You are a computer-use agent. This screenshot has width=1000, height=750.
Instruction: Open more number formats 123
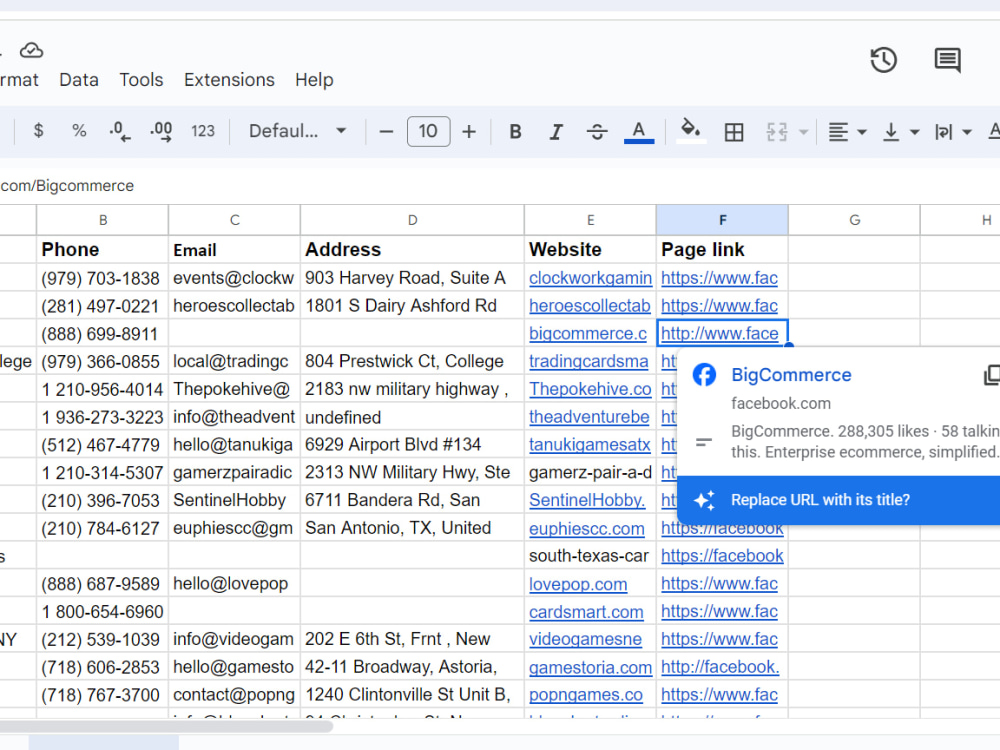tap(203, 131)
